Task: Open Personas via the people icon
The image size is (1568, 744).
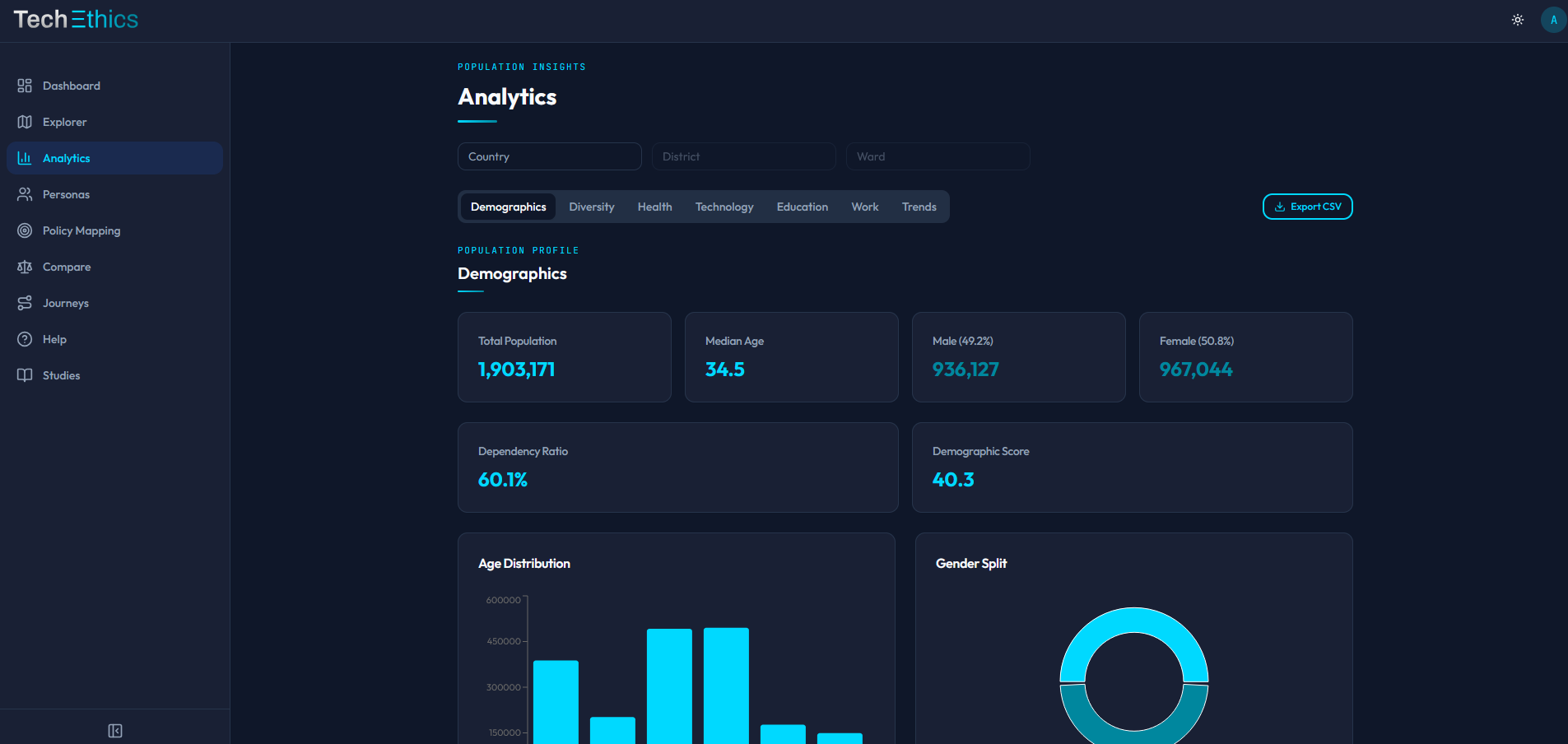Action: tap(24, 193)
